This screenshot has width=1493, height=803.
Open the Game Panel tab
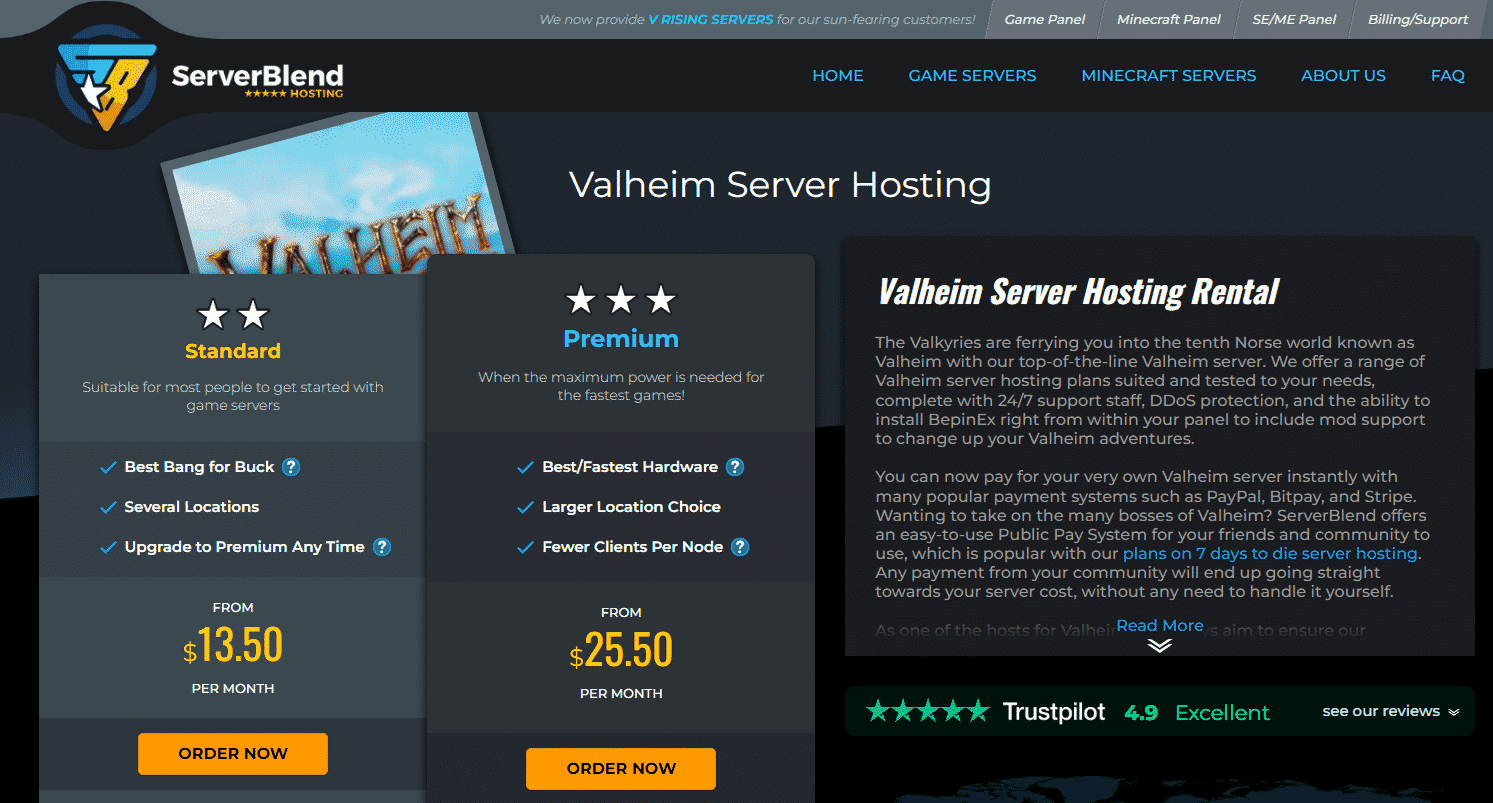coord(1045,19)
